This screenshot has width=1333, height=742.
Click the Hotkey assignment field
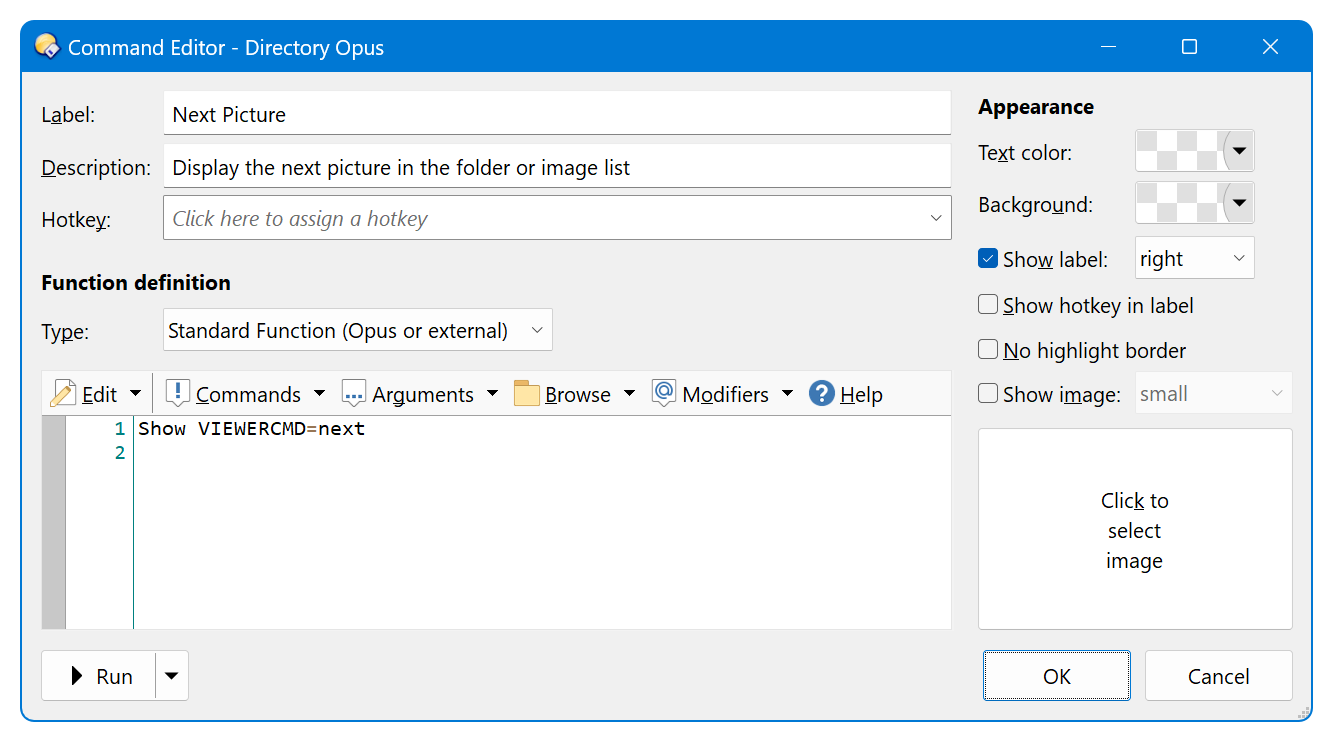(557, 218)
